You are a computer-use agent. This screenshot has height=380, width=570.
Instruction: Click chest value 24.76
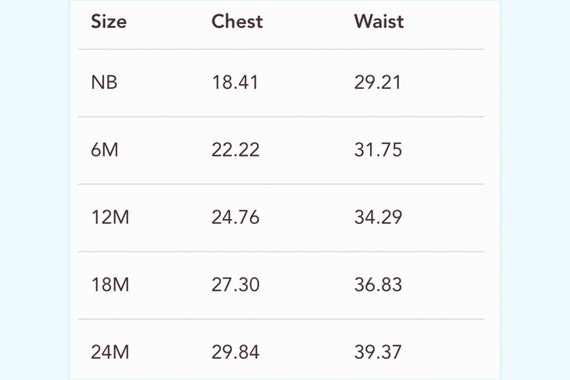[x=236, y=217]
